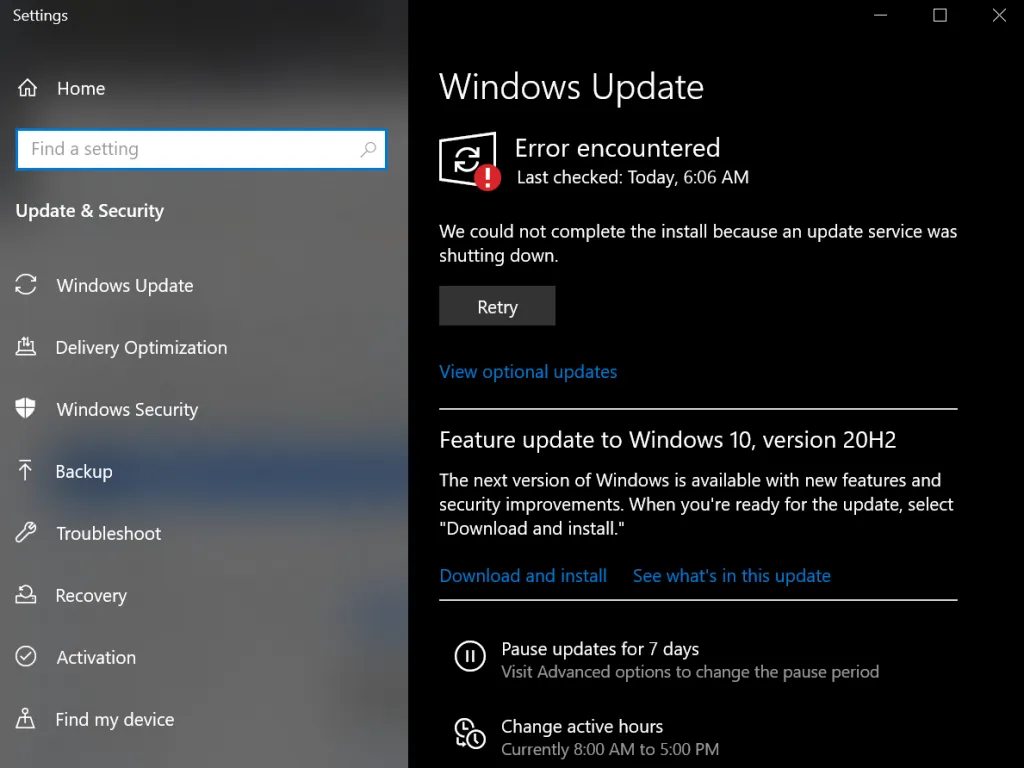Screen dimensions: 1024x768
Task: Click the Windows Security shield icon
Action: pos(25,408)
